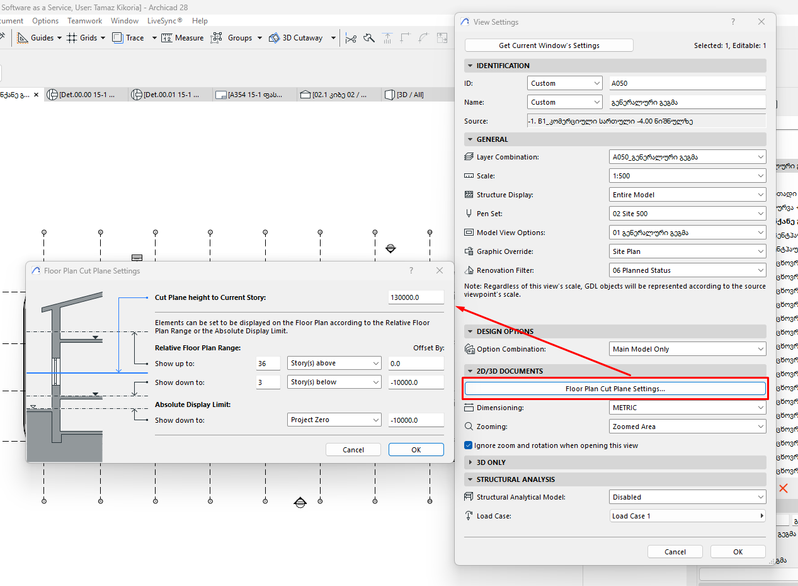Collapse the IDENTIFICATION section
Viewport: 798px width, 586px height.
tap(470, 66)
